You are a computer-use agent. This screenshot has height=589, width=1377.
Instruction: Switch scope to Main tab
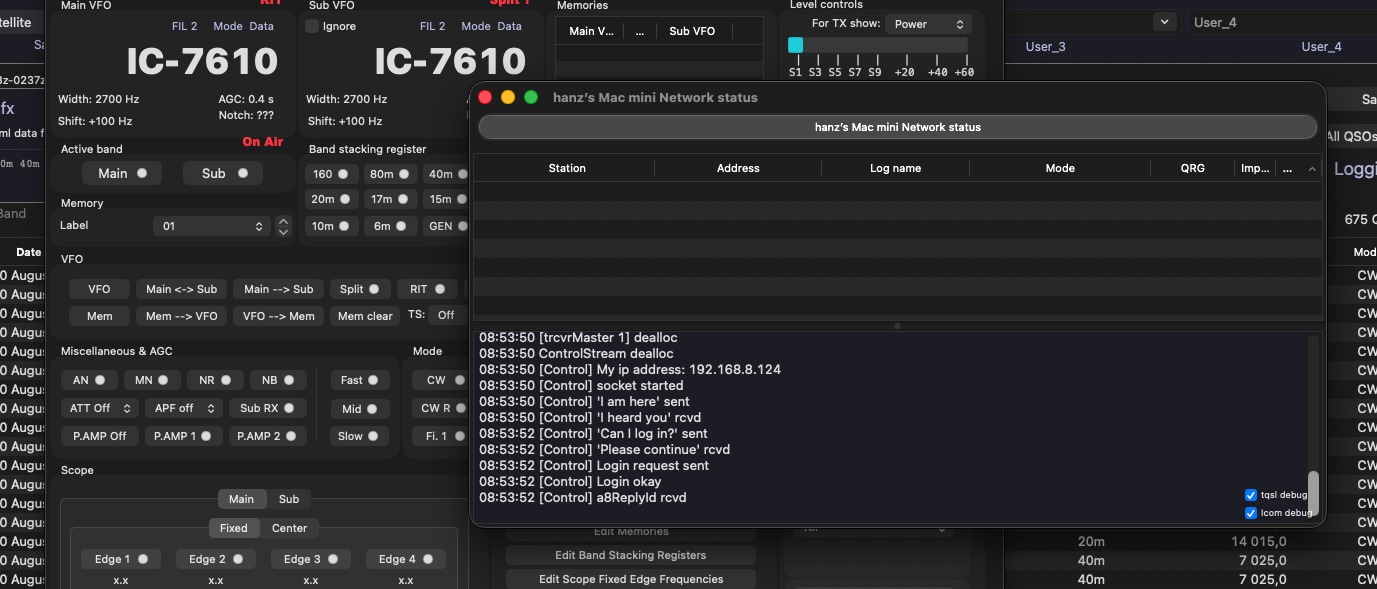coord(241,499)
